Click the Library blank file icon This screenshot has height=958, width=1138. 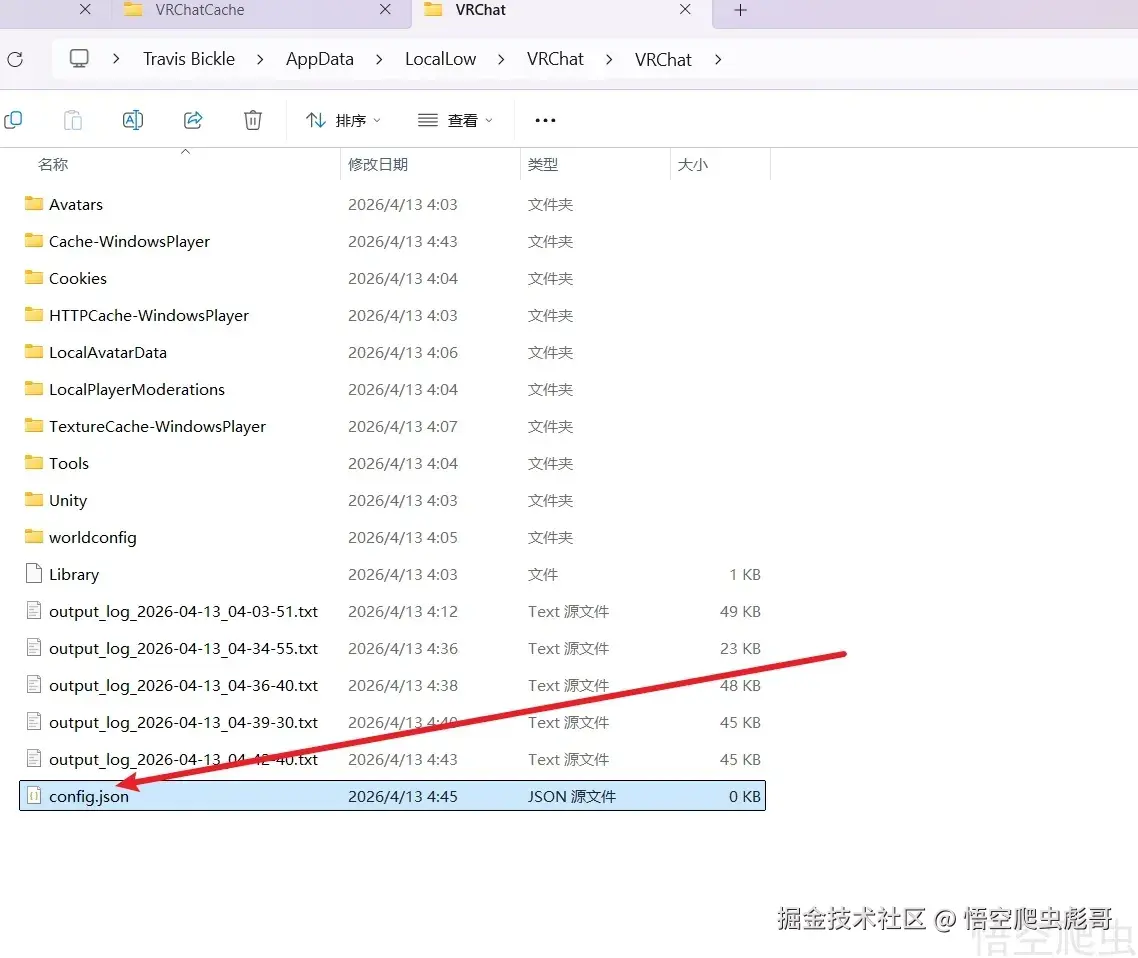click(x=33, y=573)
